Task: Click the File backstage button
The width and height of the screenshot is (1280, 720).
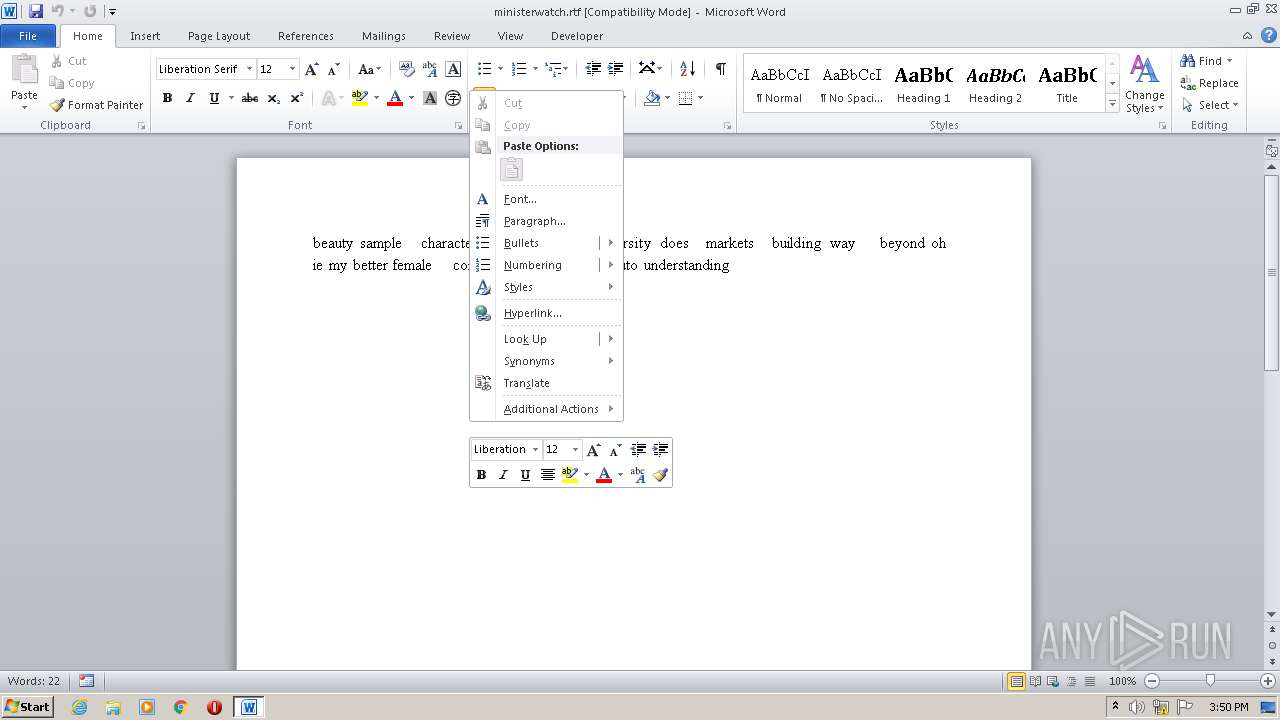Action: (x=28, y=36)
